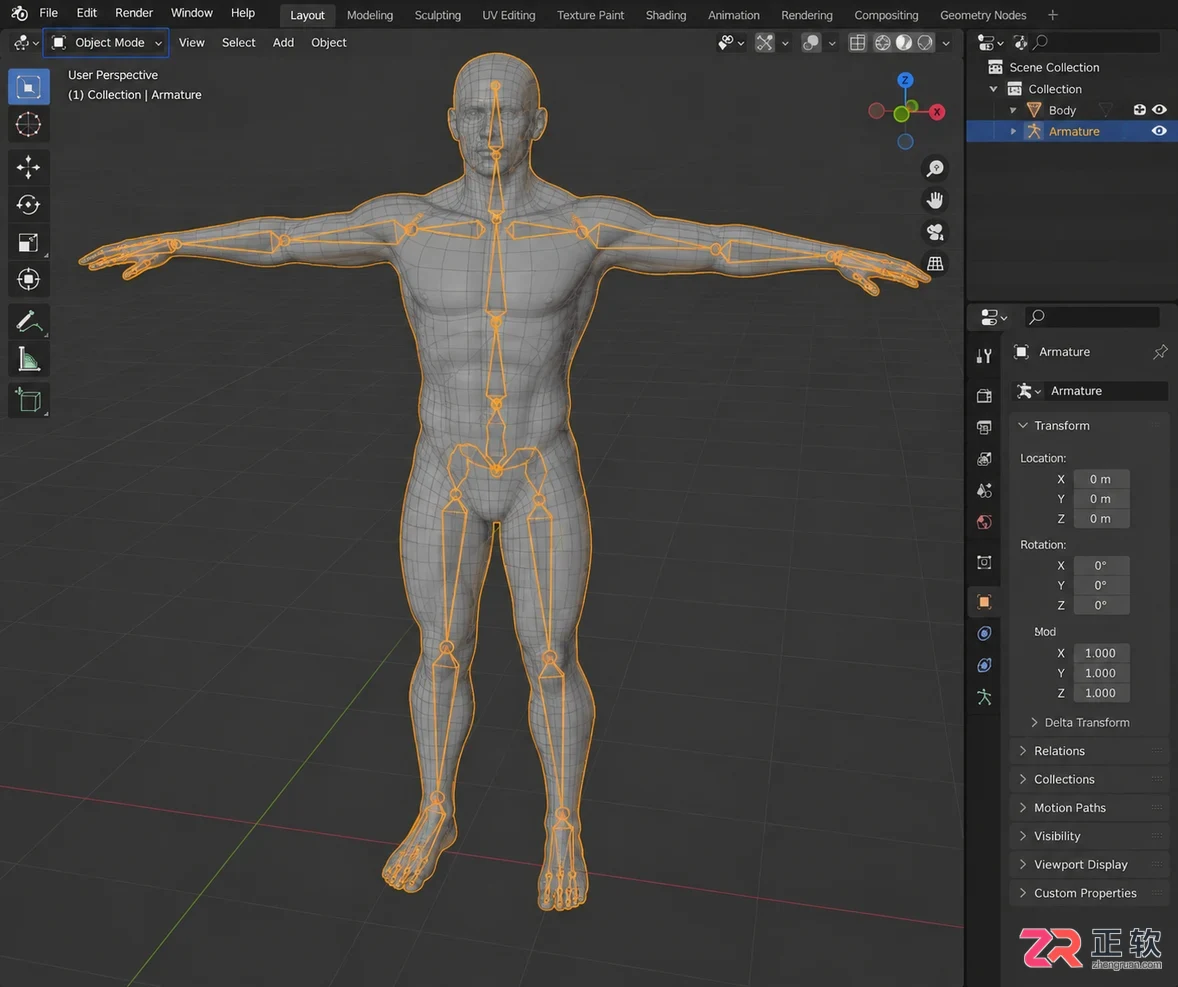This screenshot has height=987, width=1178.
Task: Open the Window menu
Action: pos(192,13)
